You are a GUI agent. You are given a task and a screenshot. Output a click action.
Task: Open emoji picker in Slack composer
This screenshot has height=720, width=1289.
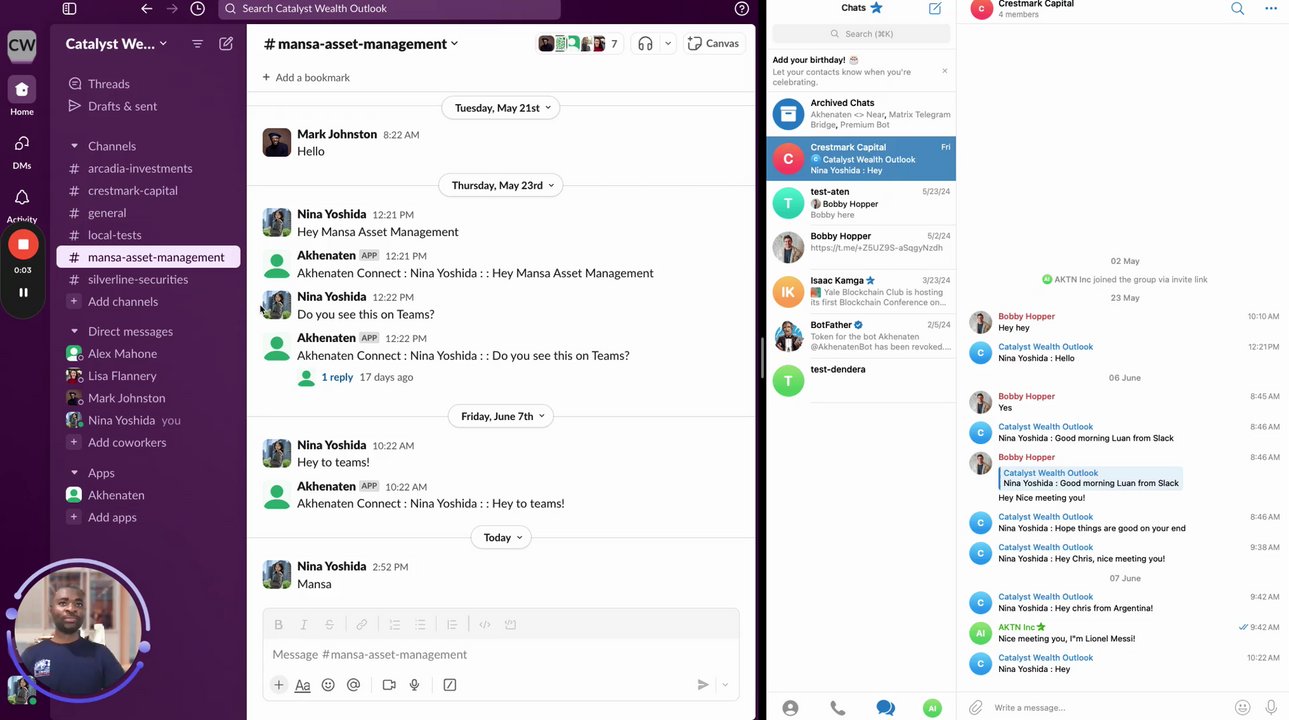[328, 685]
